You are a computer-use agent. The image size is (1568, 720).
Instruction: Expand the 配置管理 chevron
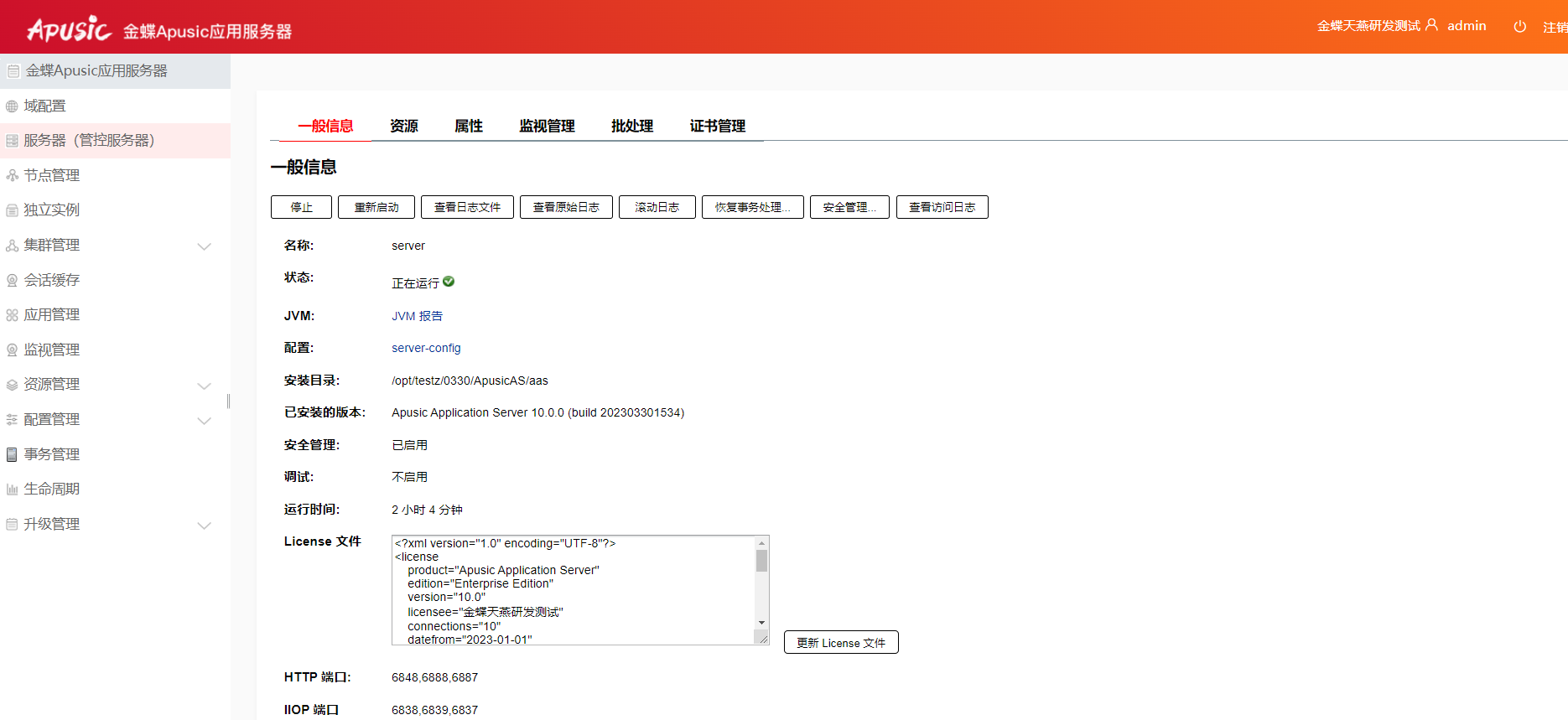(204, 421)
